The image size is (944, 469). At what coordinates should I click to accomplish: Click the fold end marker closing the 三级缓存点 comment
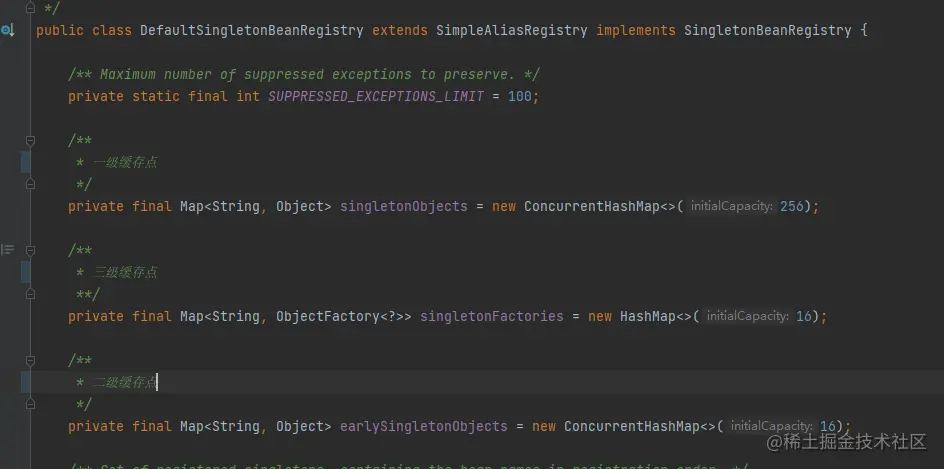coord(30,294)
